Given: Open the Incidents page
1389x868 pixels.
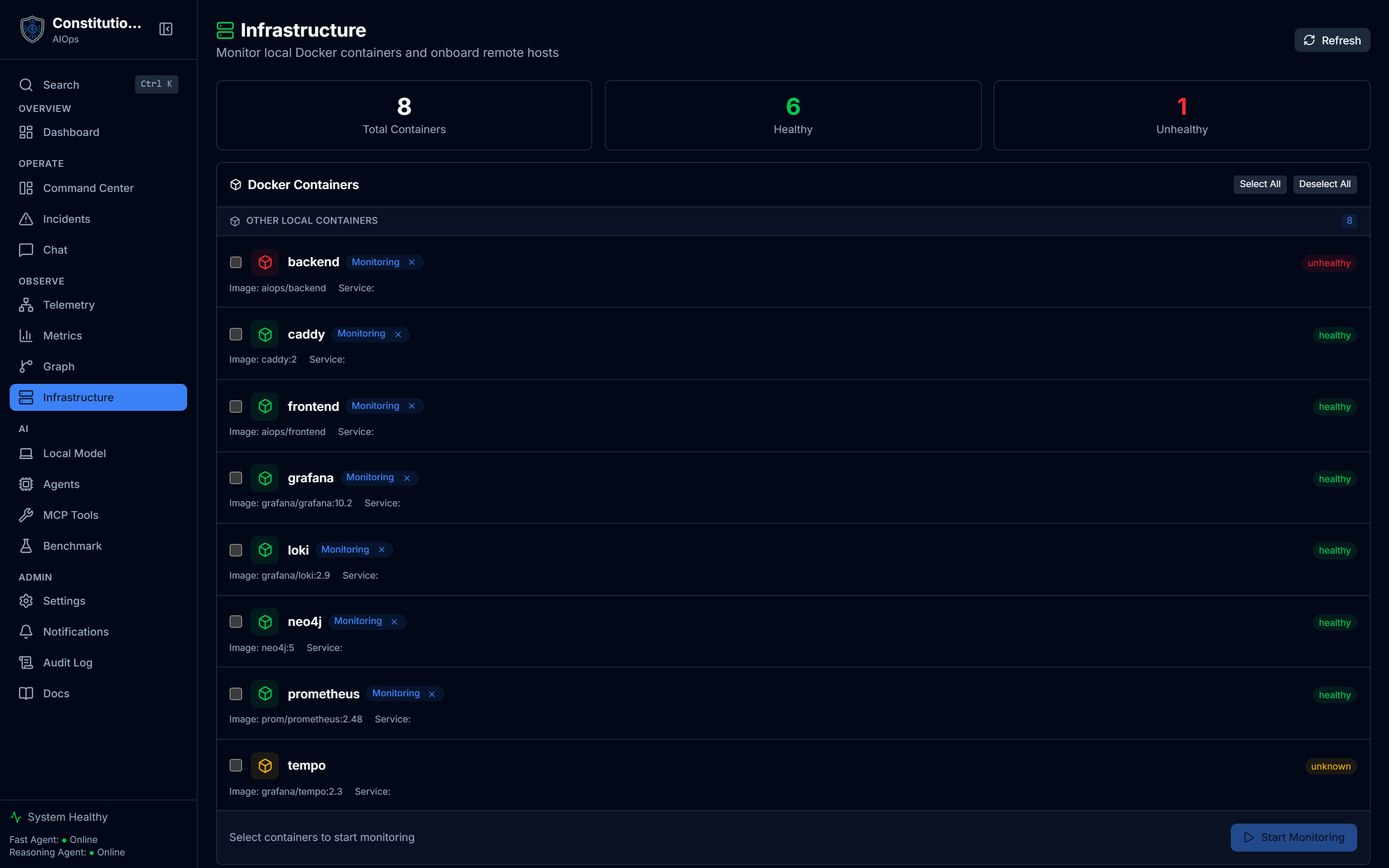Looking at the screenshot, I should (x=98, y=219).
